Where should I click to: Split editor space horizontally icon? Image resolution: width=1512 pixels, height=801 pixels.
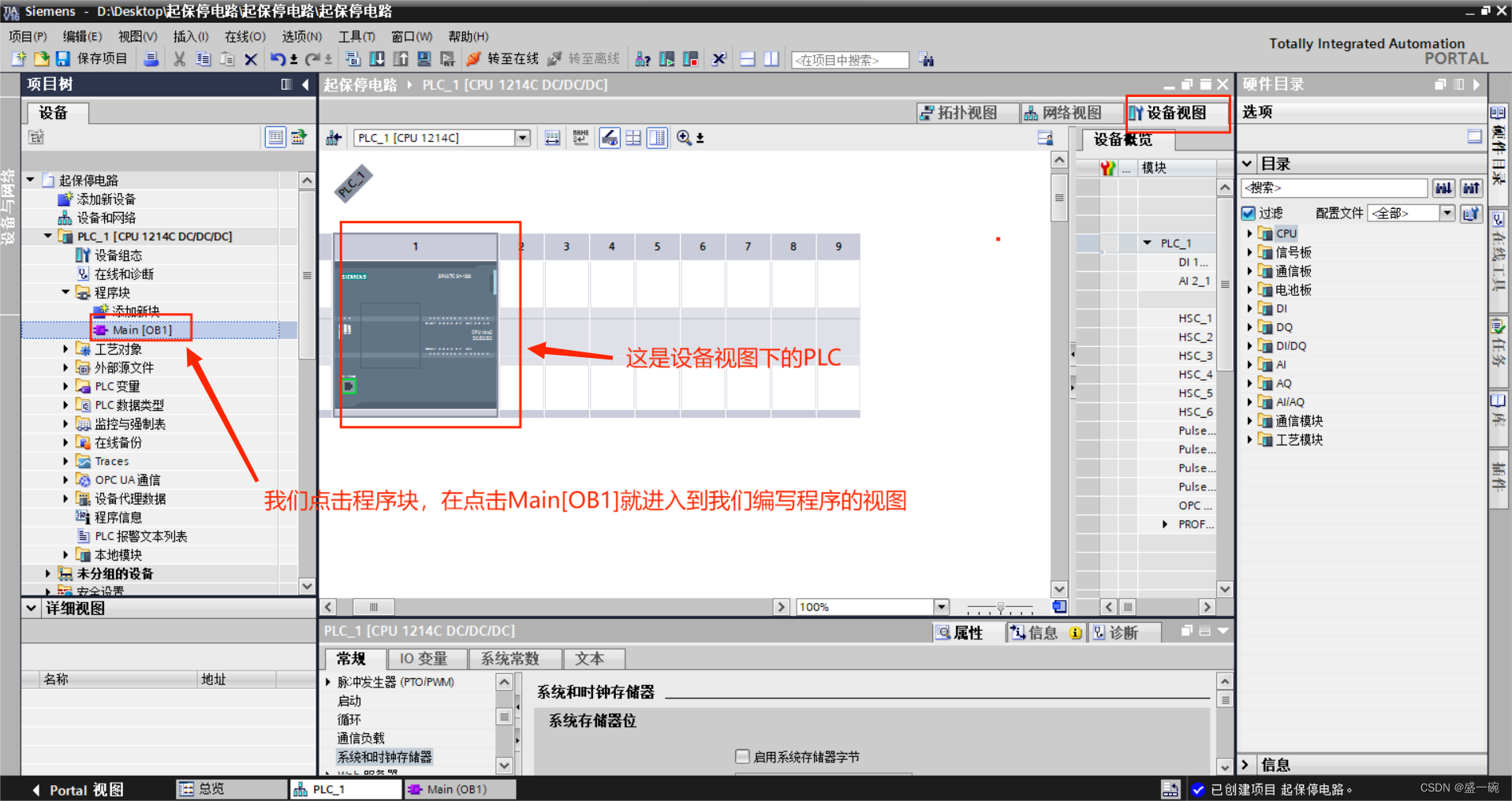click(748, 59)
